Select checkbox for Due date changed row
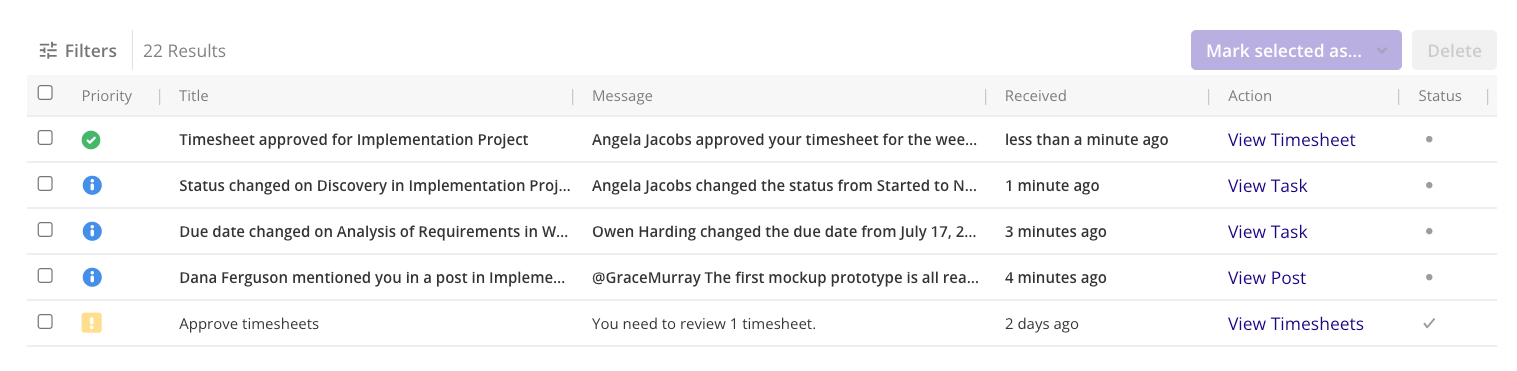 point(45,230)
